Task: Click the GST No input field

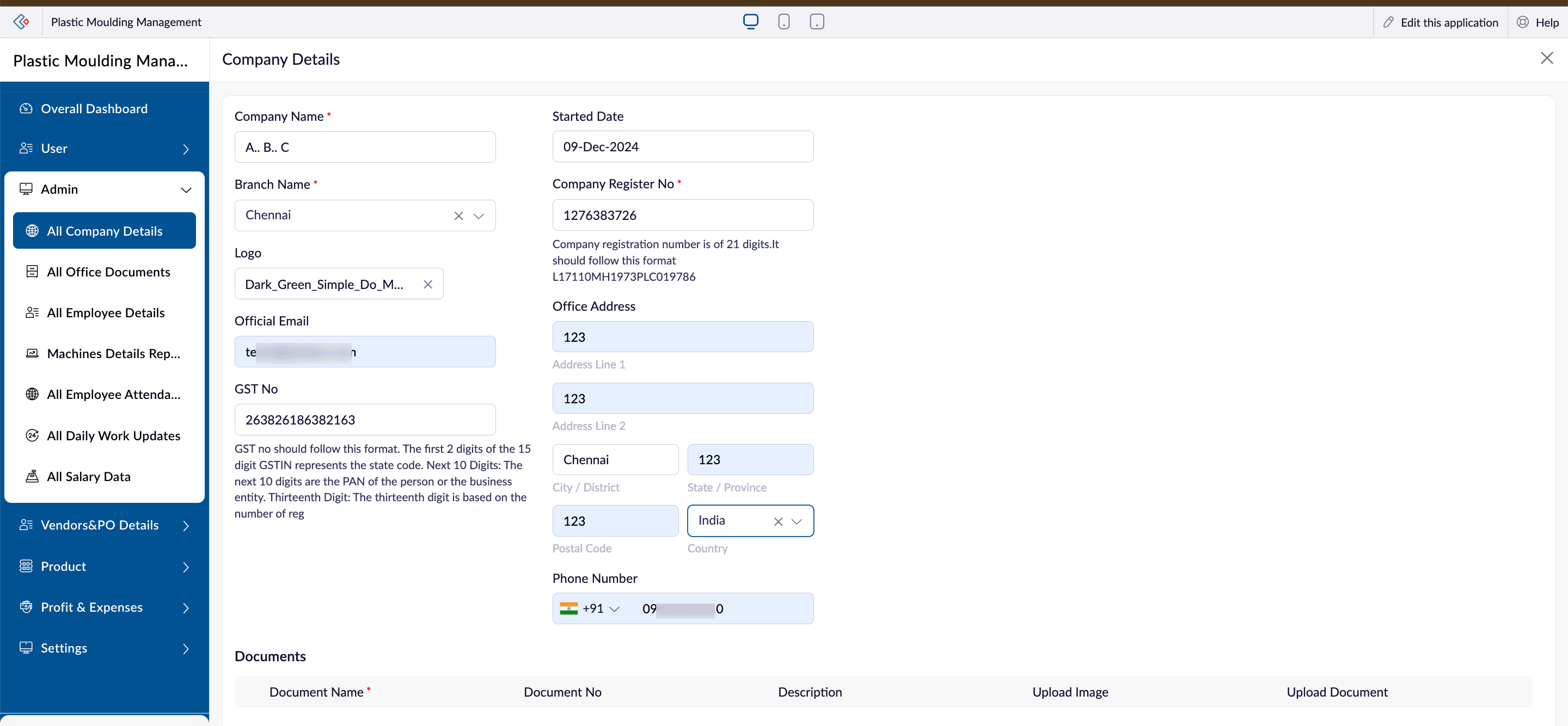Action: [x=365, y=419]
